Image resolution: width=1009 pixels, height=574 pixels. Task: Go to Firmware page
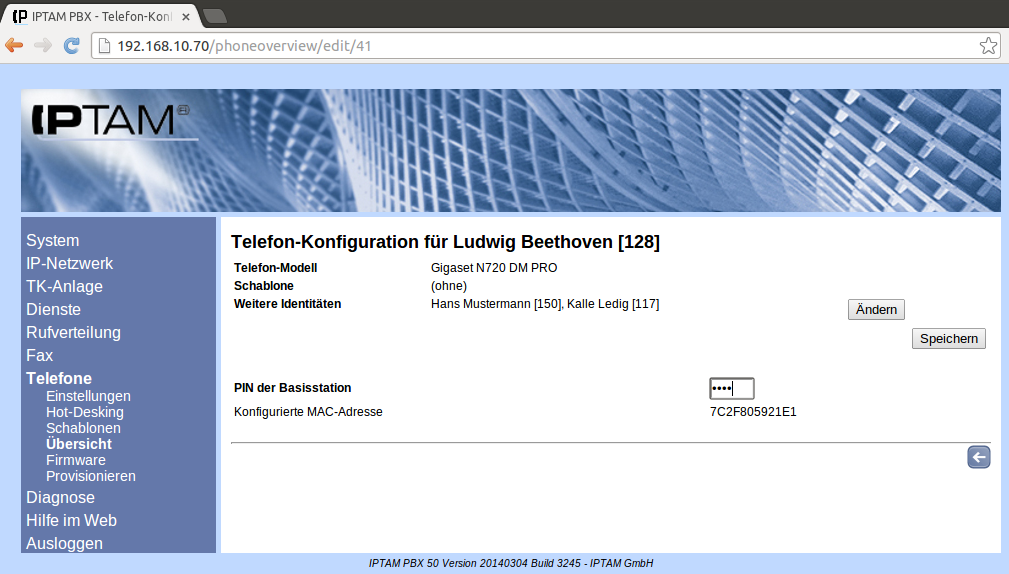click(x=76, y=460)
